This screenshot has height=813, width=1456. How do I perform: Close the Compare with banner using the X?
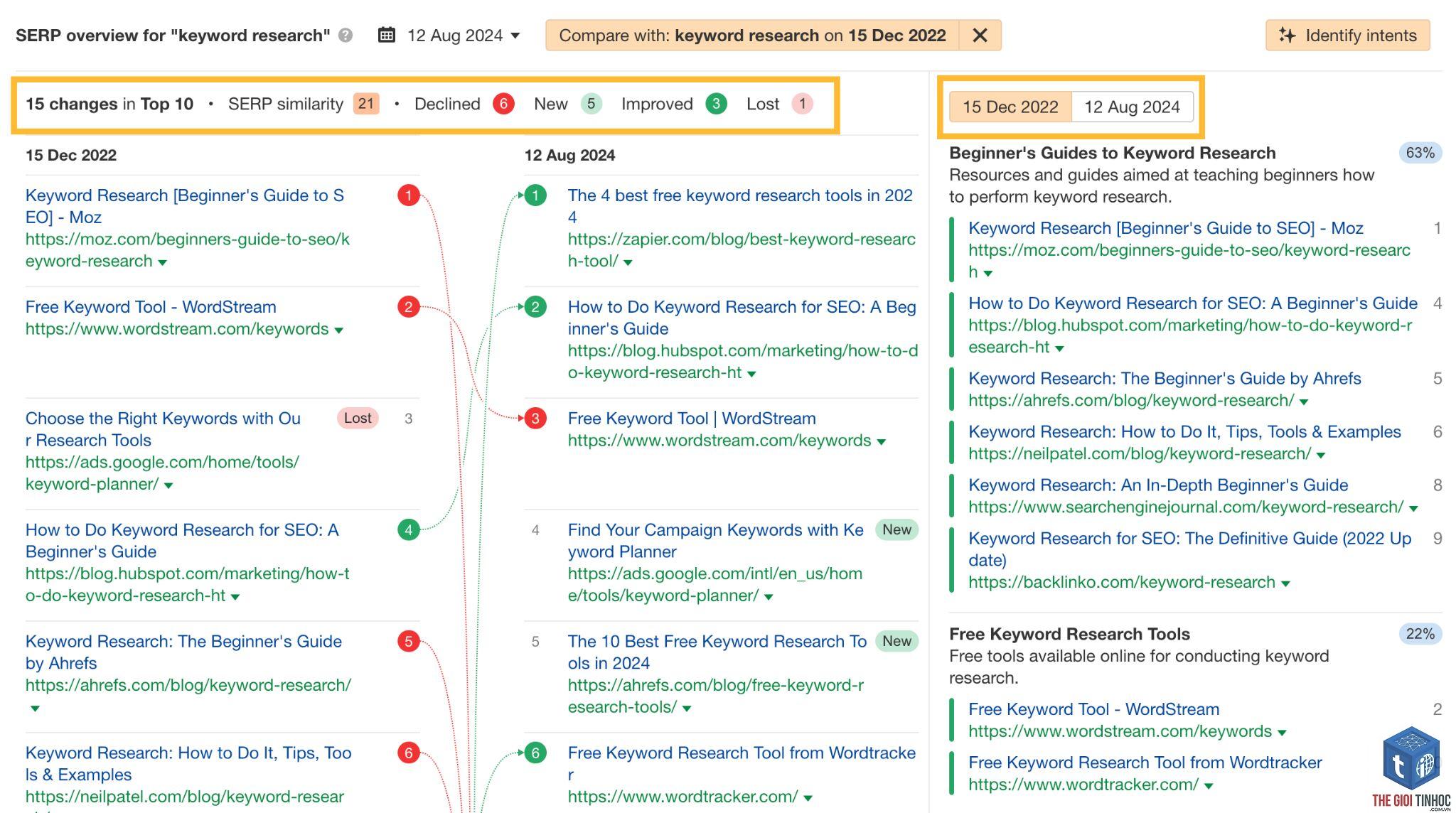click(x=980, y=36)
